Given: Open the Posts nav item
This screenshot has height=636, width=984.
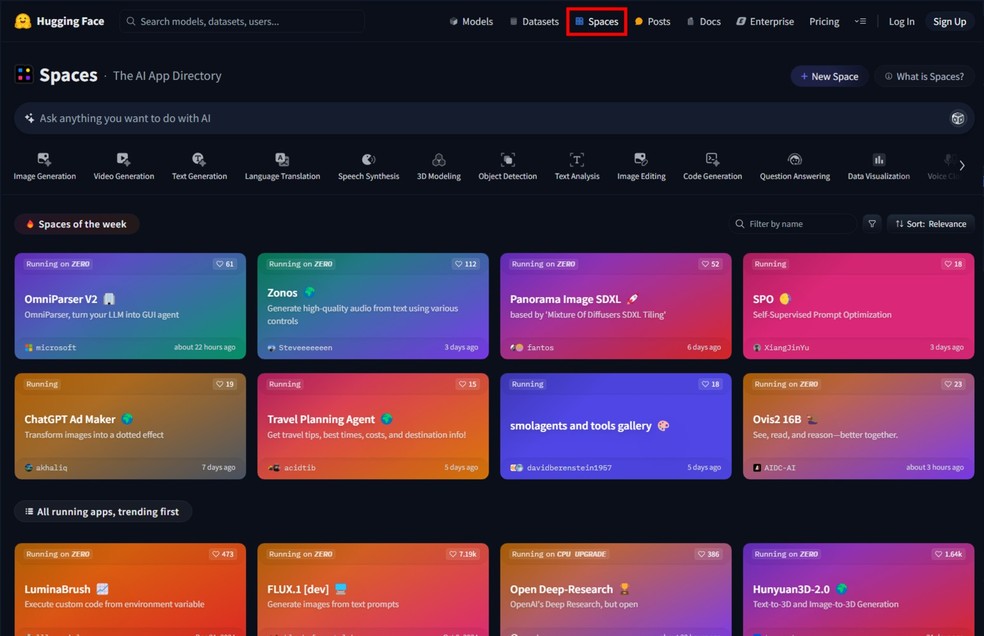Looking at the screenshot, I should point(653,21).
